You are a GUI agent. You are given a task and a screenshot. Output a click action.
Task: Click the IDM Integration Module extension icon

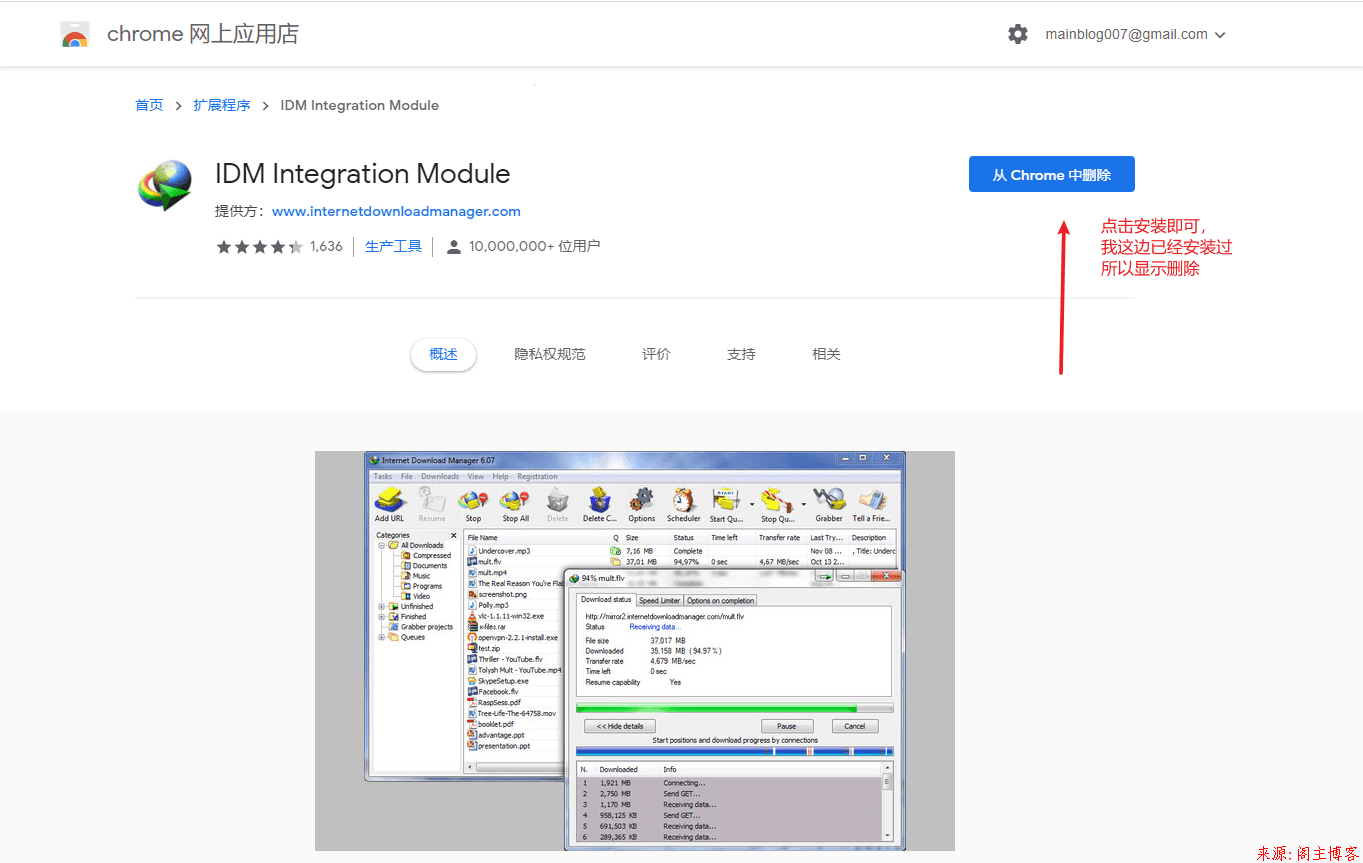pos(165,186)
